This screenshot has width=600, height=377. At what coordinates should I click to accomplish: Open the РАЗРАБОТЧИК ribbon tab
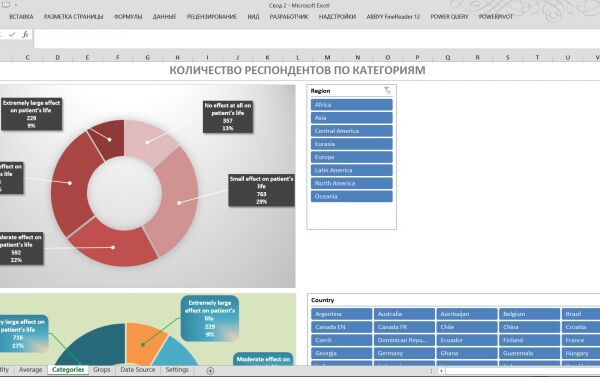289,17
